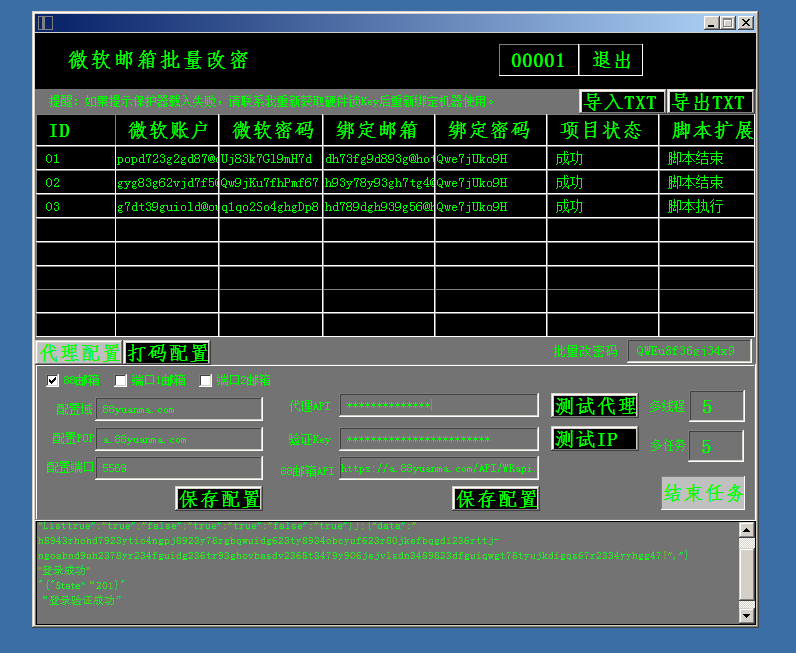The height and width of the screenshot is (653, 796).
Task: Click the 登录成功 log line
Action: click(x=64, y=571)
